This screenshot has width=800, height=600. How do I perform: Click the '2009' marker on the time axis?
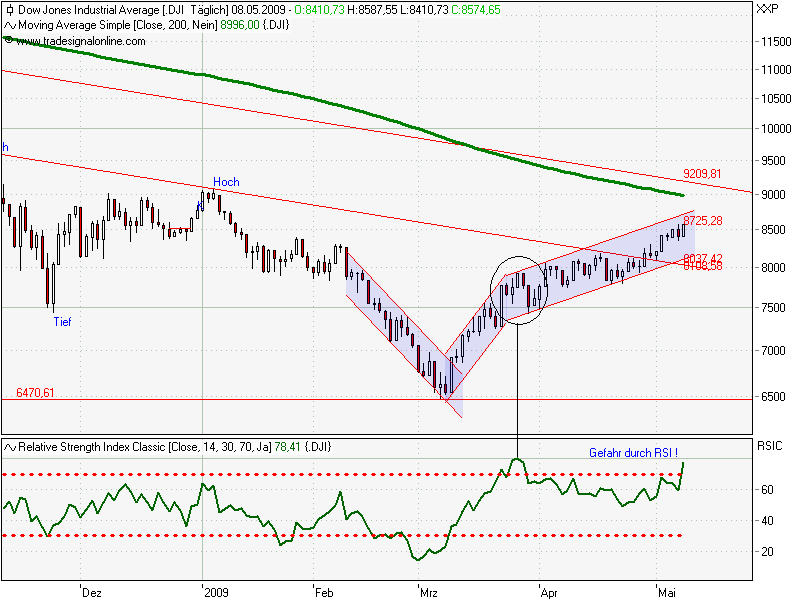coord(216,593)
